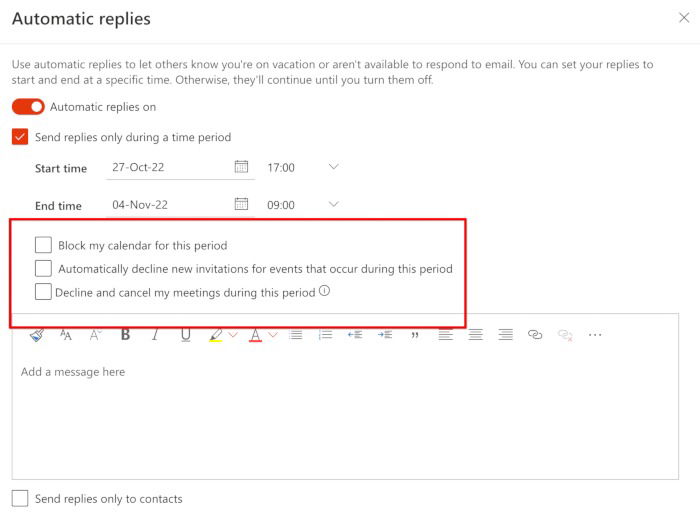This screenshot has width=700, height=524.
Task: Check Send replies only to contacts
Action: pos(20,498)
